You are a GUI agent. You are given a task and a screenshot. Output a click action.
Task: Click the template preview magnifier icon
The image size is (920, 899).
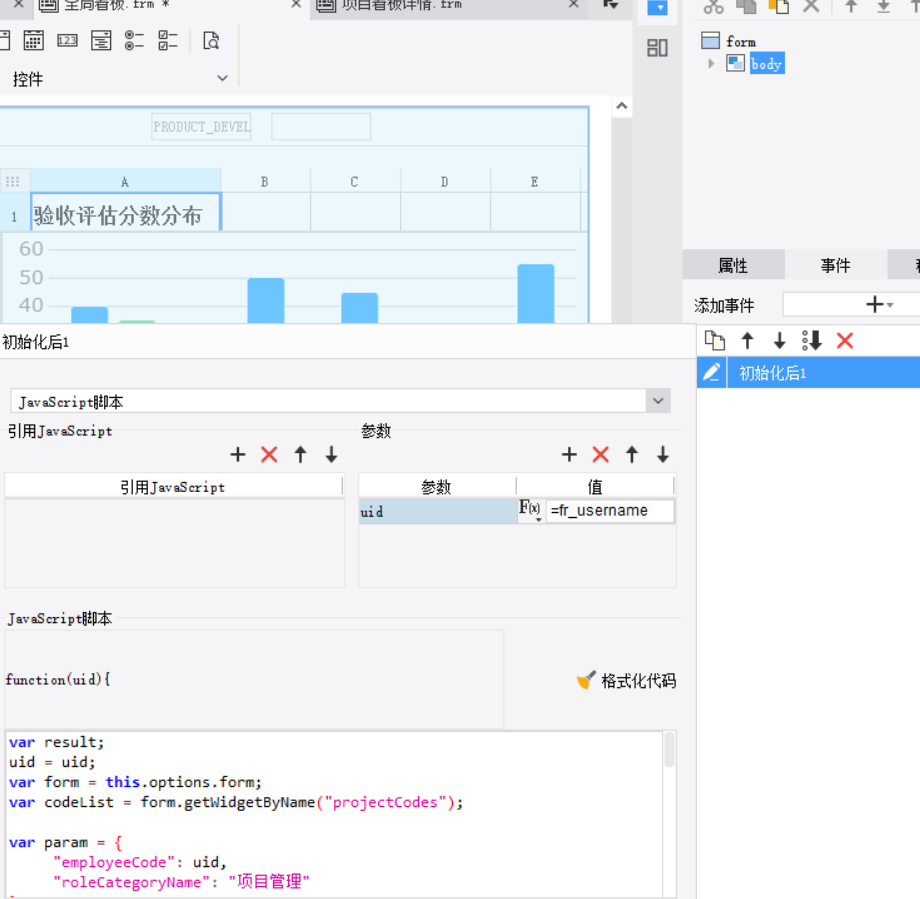pyautogui.click(x=210, y=40)
